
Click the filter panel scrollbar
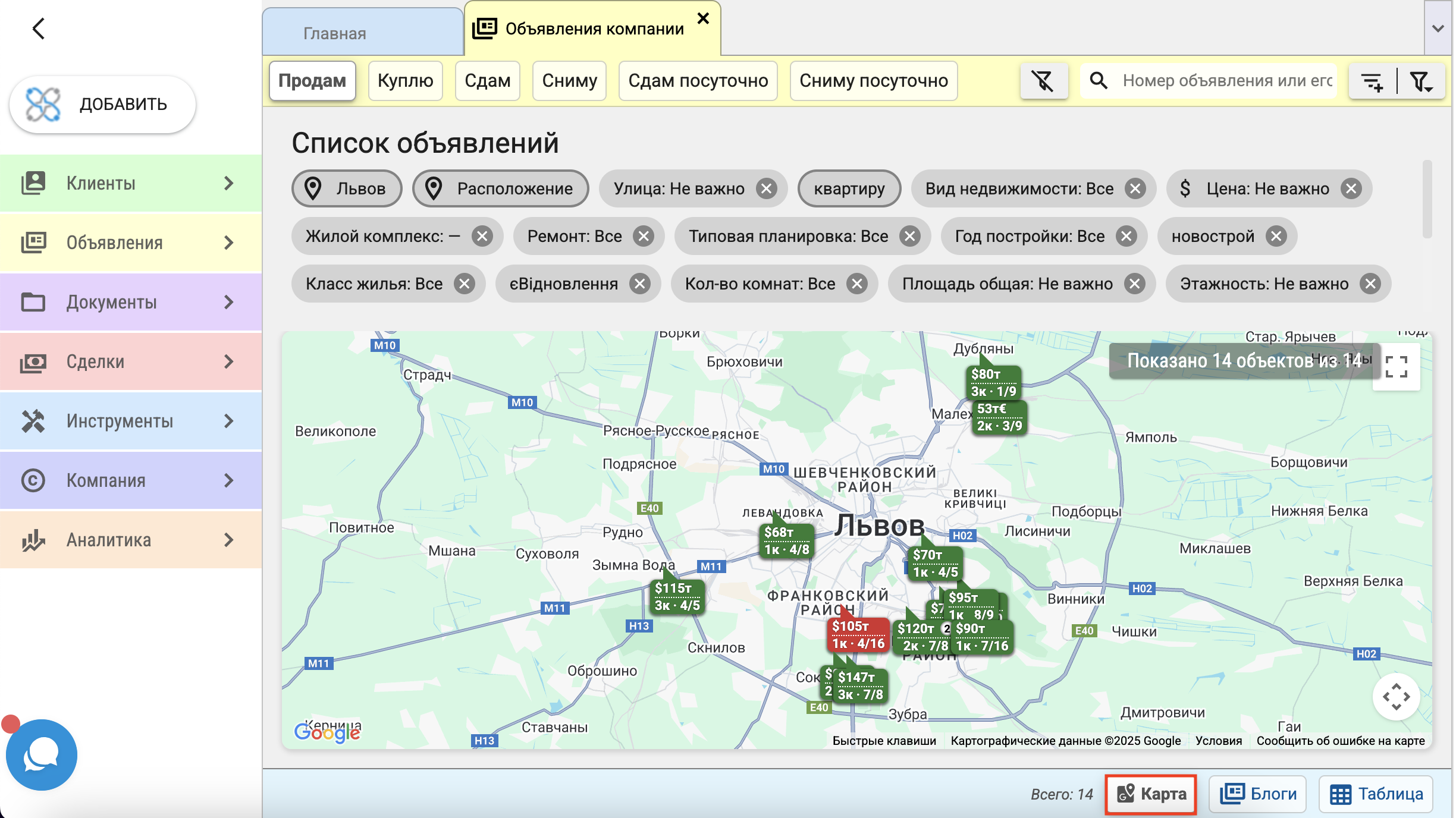tap(1427, 199)
